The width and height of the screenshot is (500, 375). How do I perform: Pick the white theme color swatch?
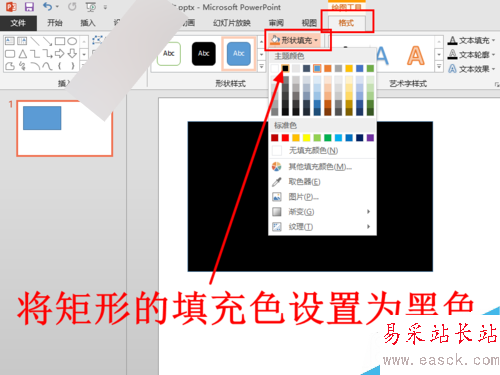(275, 68)
